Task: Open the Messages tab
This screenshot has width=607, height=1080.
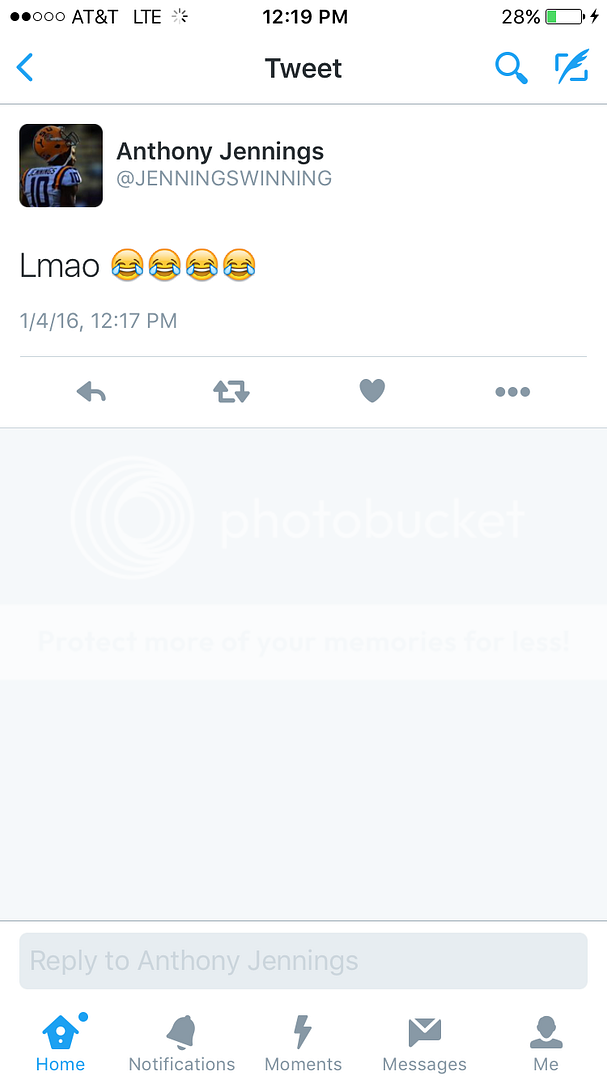Action: coord(424,1043)
